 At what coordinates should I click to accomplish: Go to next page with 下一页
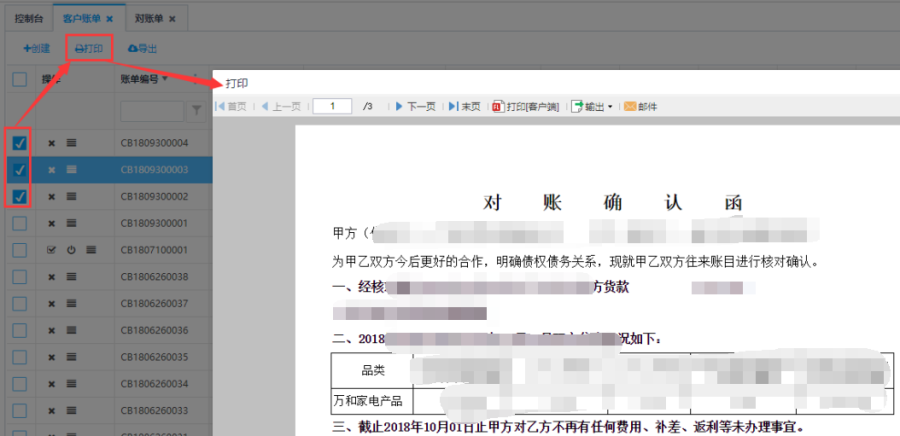pos(416,106)
